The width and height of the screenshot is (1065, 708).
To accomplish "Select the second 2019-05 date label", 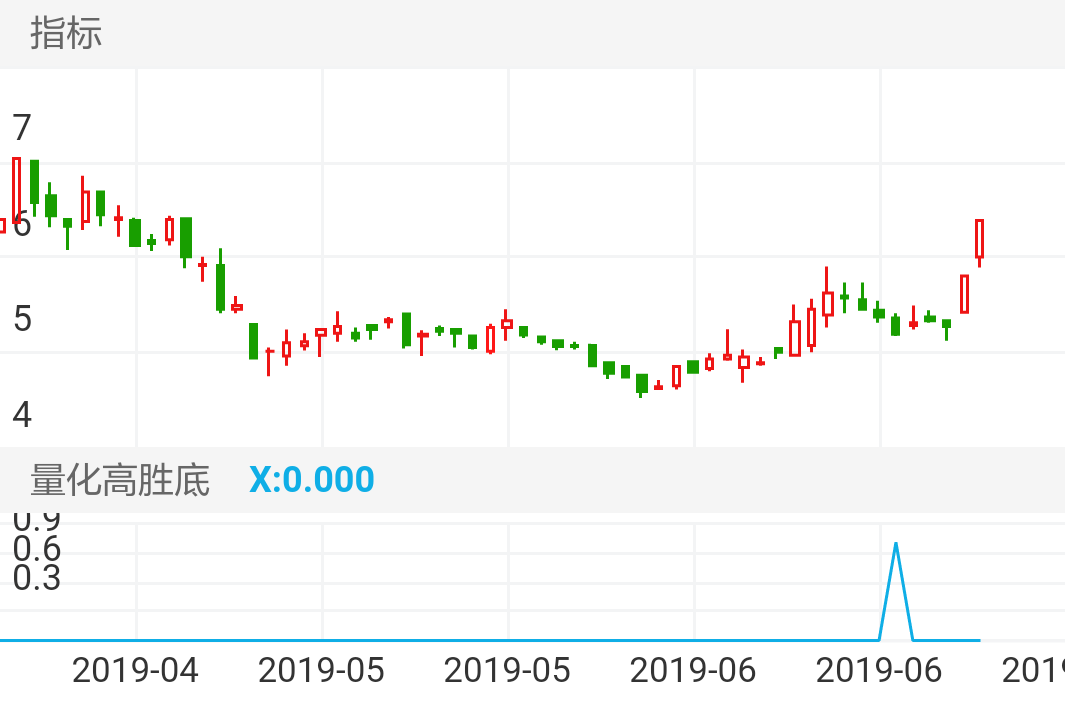I will click(x=507, y=670).
